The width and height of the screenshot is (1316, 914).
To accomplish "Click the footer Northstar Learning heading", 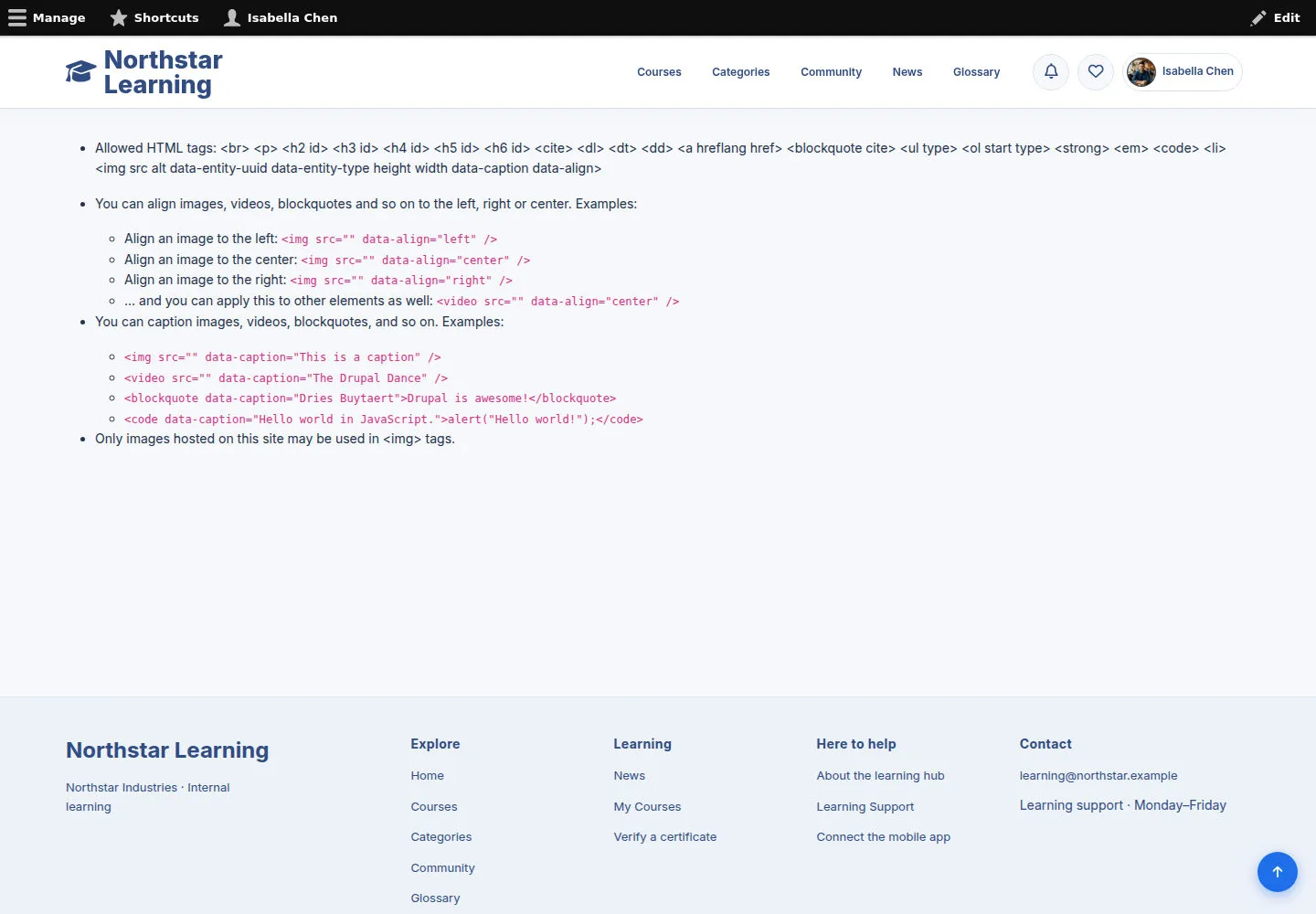I will (x=167, y=750).
